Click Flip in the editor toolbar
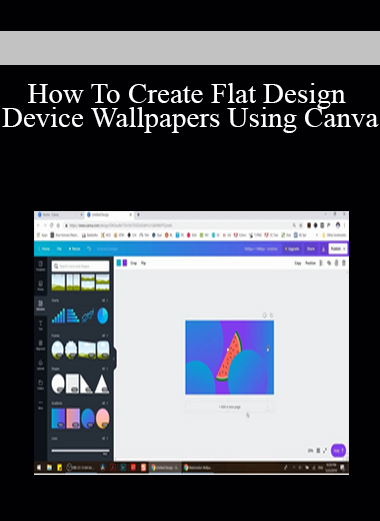This screenshot has height=521, width=380. [x=143, y=263]
